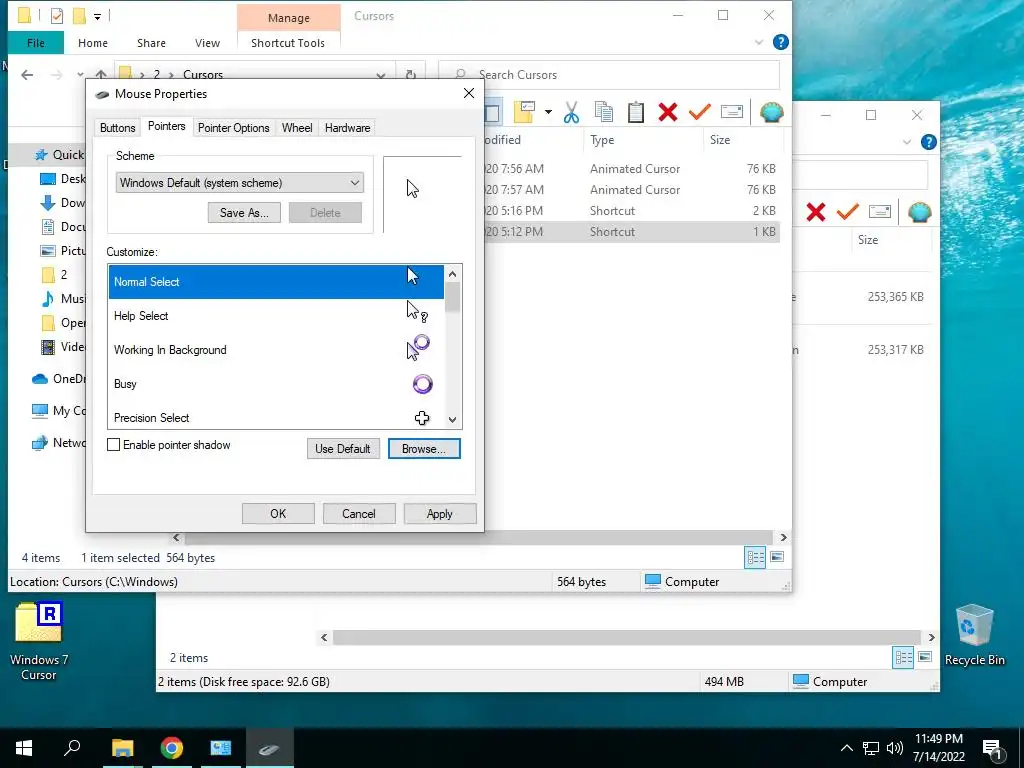
Task: Select the Precision Select pointer entry
Action: click(276, 416)
